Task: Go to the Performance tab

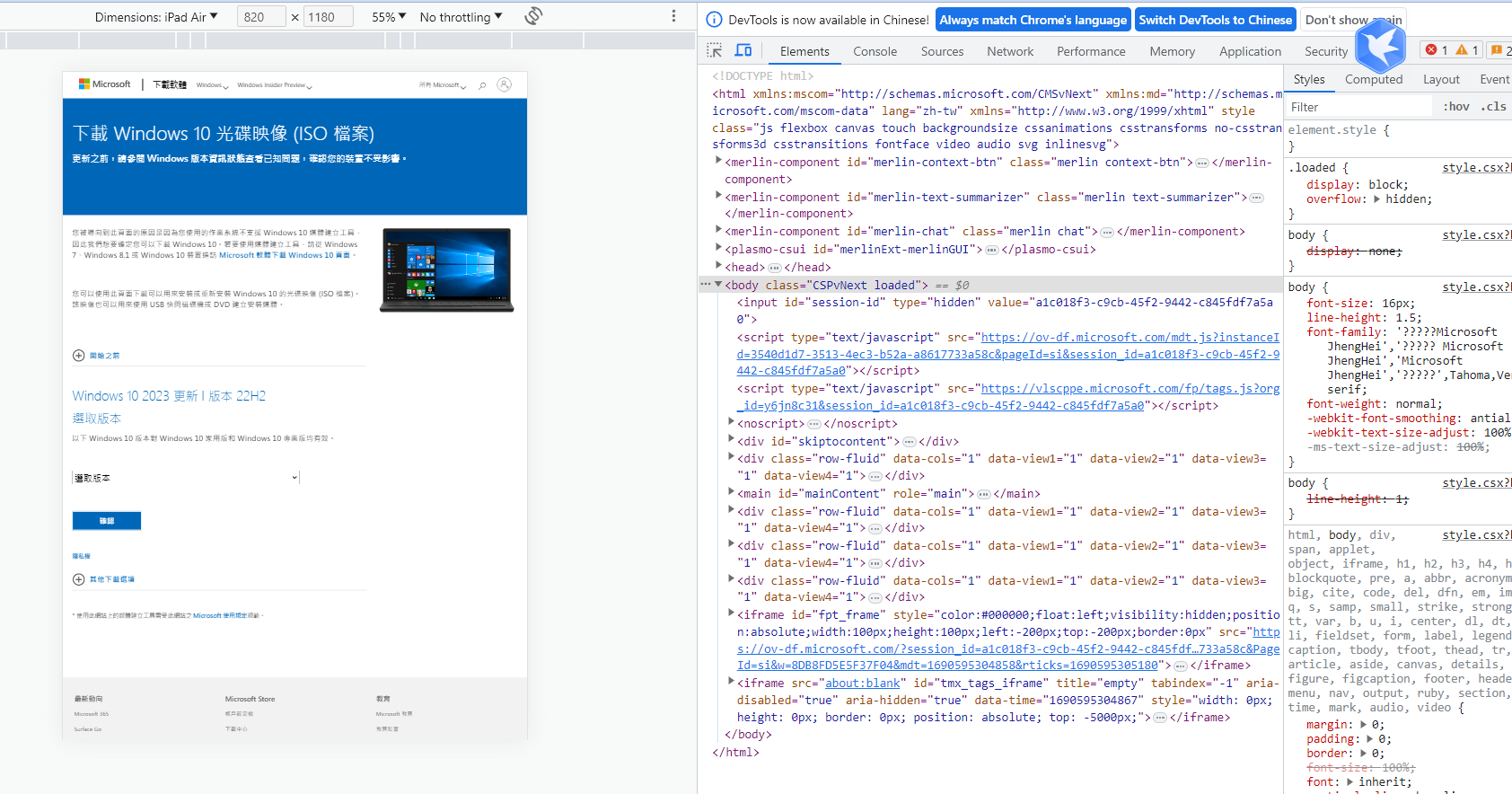Action: [1091, 51]
